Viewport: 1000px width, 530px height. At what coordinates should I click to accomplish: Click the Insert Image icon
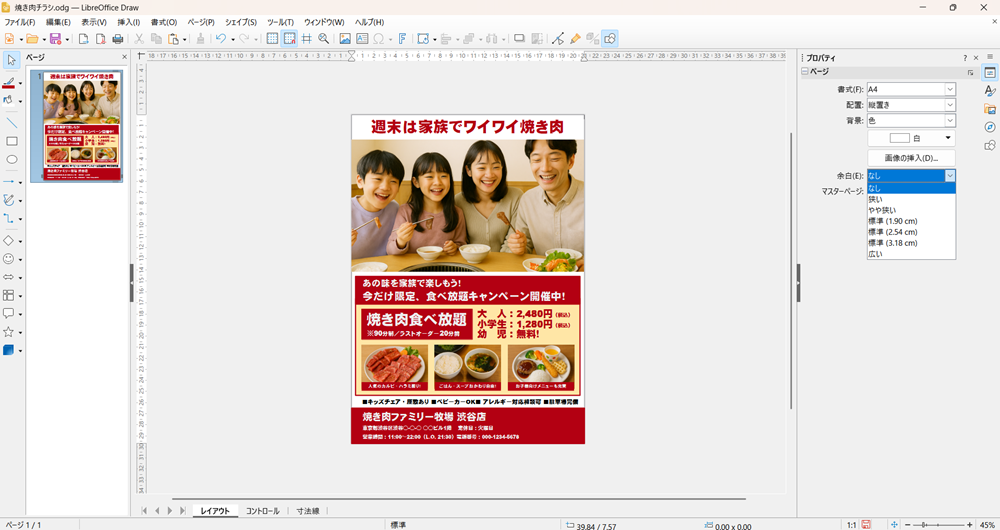(345, 39)
